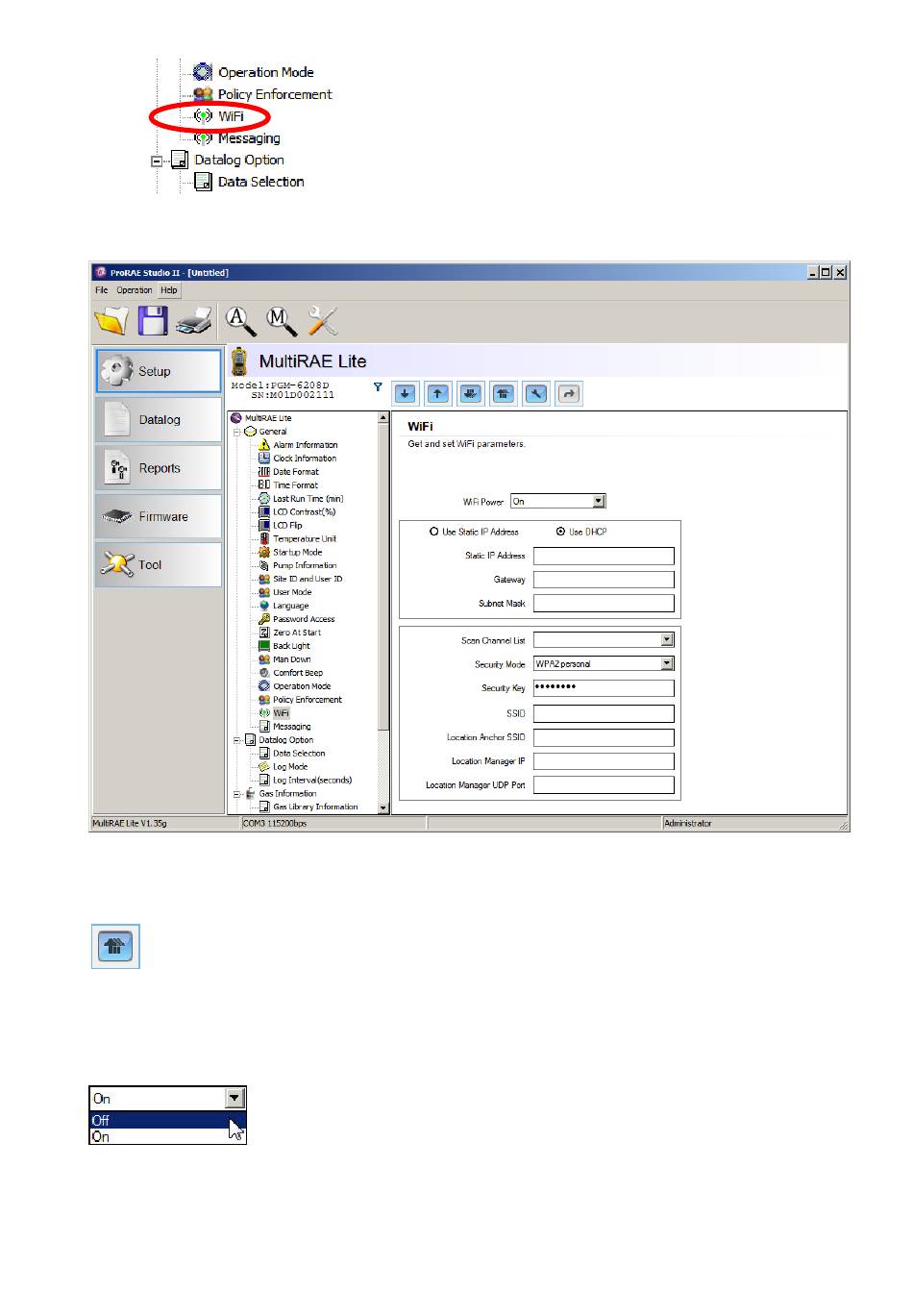
Task: Select the Use Static IP Address radio button
Action: (434, 532)
